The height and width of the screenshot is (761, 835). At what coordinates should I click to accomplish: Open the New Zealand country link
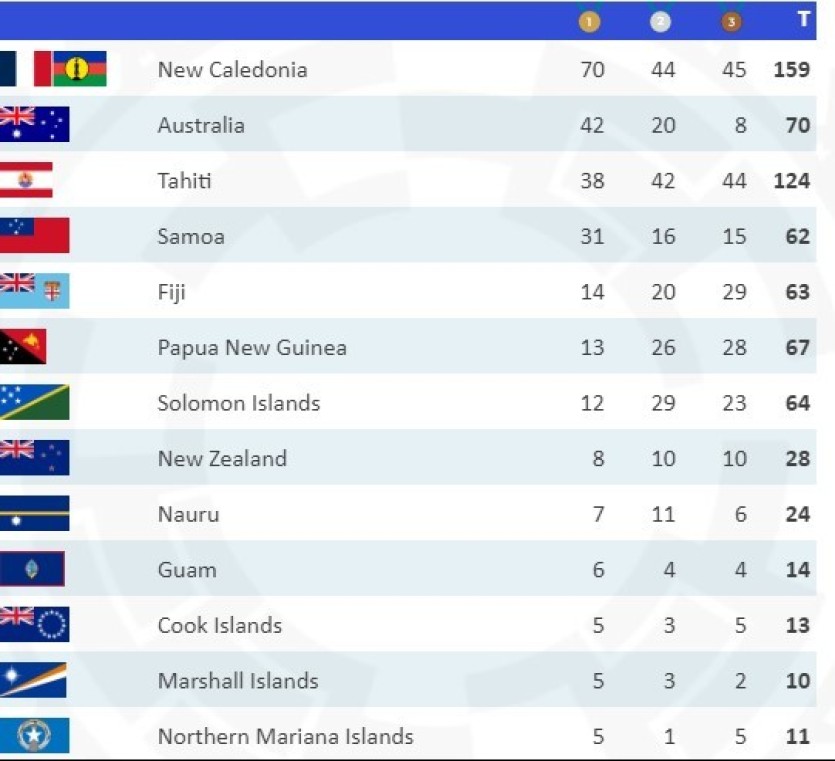(x=222, y=458)
